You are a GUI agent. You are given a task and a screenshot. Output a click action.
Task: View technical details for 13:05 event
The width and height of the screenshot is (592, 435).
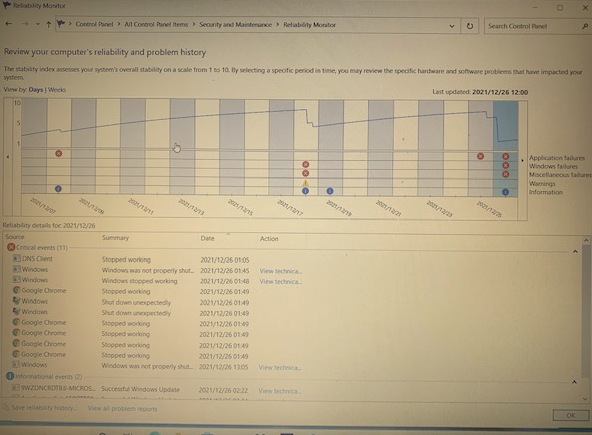coord(280,367)
